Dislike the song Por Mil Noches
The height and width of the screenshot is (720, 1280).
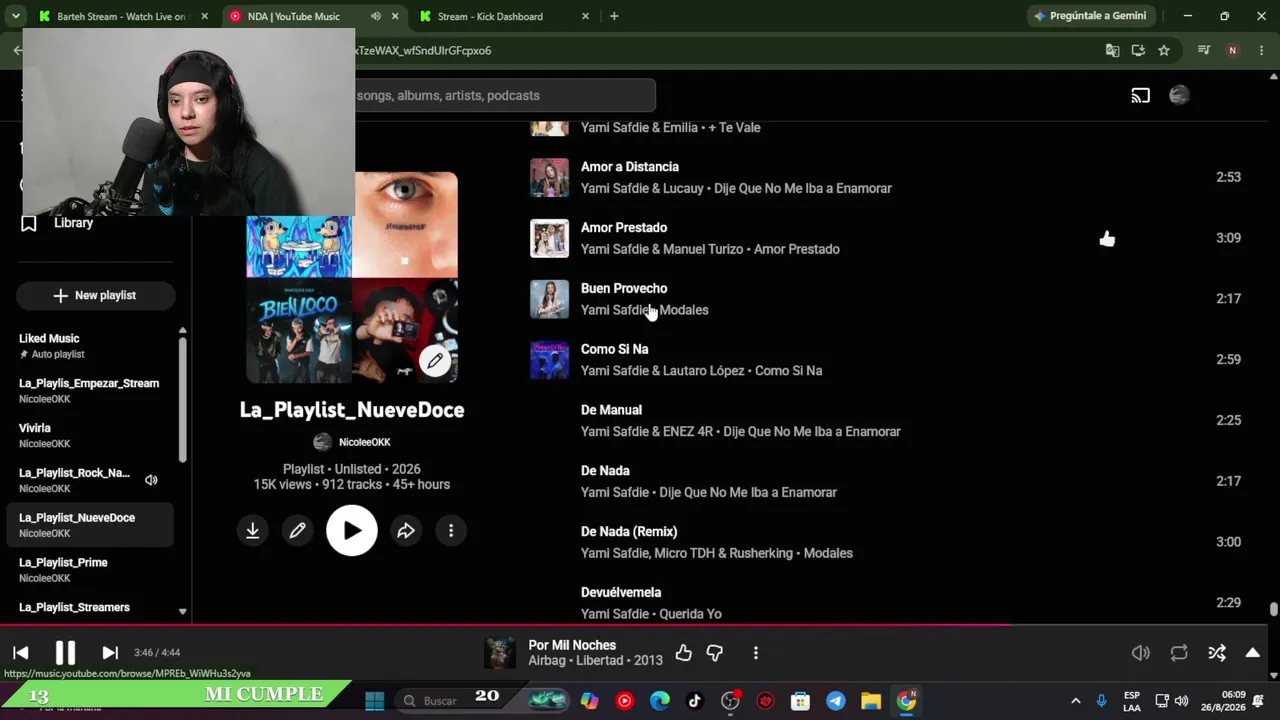pyautogui.click(x=715, y=653)
